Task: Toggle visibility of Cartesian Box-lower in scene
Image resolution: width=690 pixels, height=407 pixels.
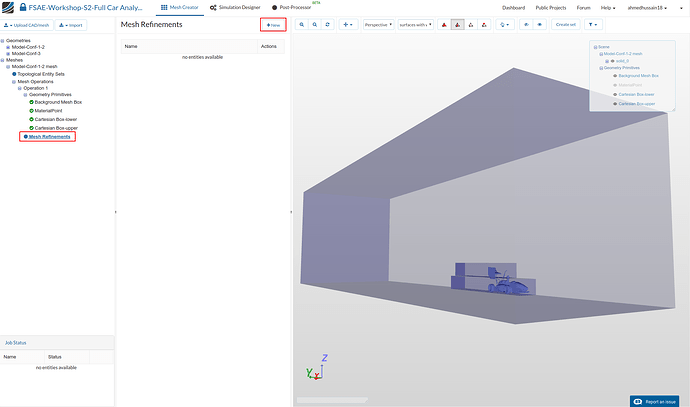Action: click(616, 94)
